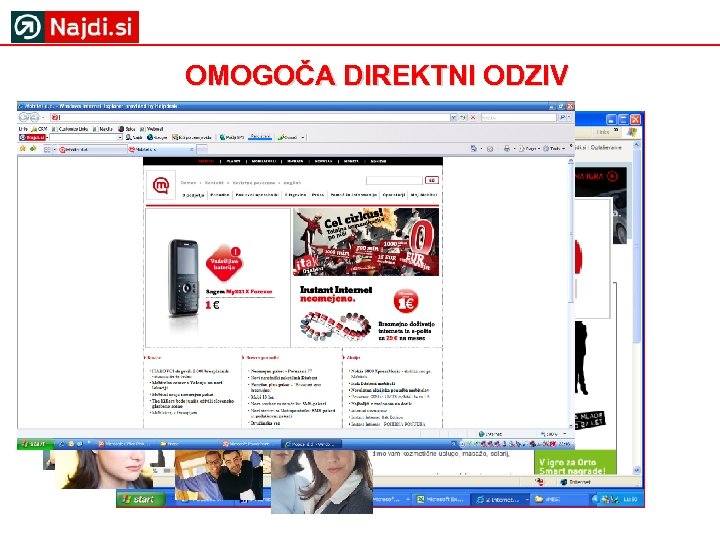This screenshot has width=720, height=540.
Task: Click the black mobile phone product image
Action: coord(183,277)
